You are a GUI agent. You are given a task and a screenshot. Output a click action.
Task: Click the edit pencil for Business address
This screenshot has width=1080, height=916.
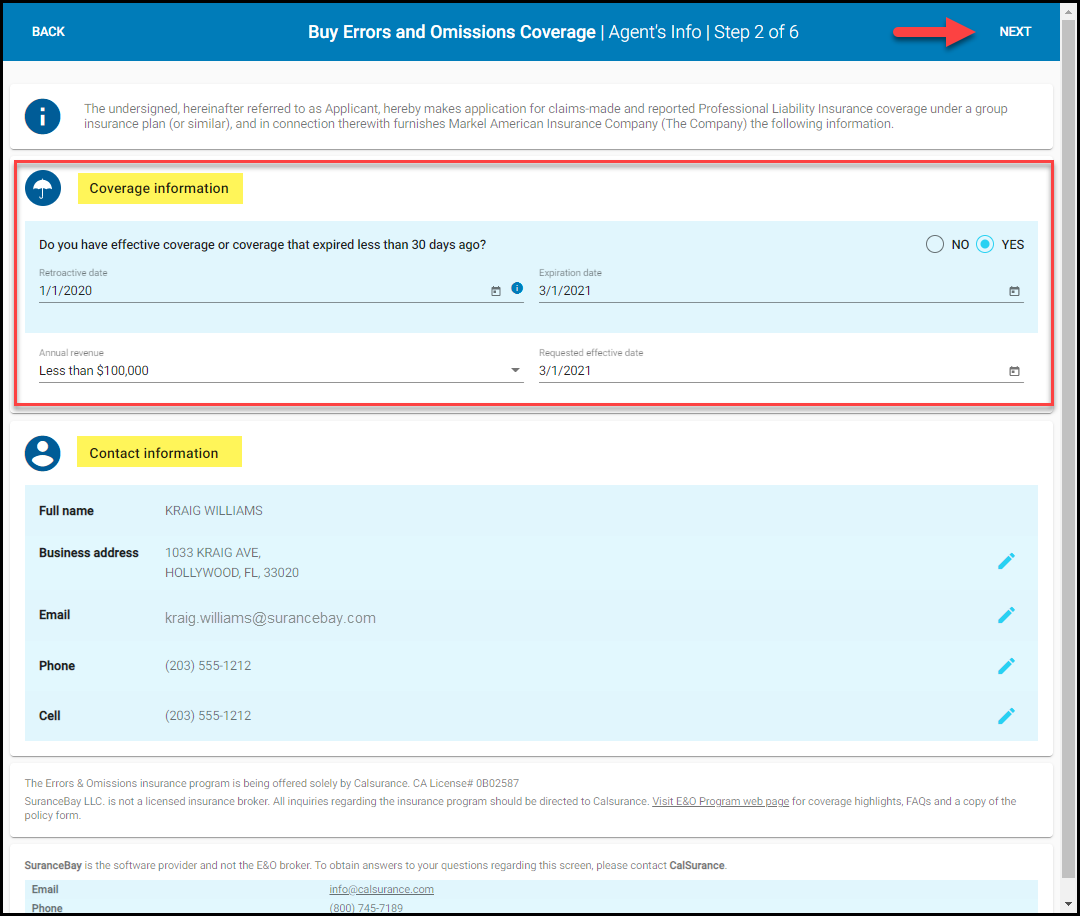coord(1006,561)
